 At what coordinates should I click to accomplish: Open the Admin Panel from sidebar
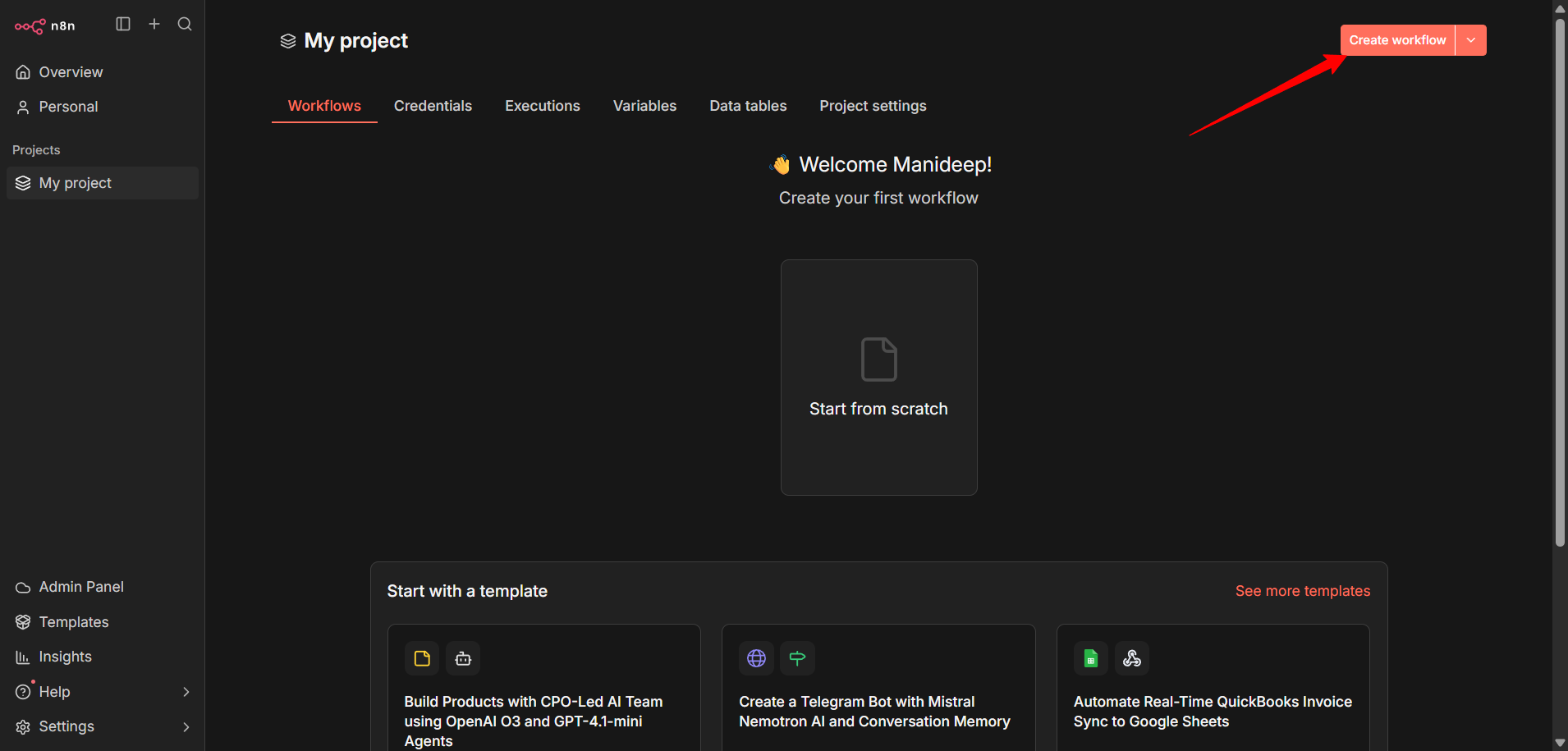(80, 586)
